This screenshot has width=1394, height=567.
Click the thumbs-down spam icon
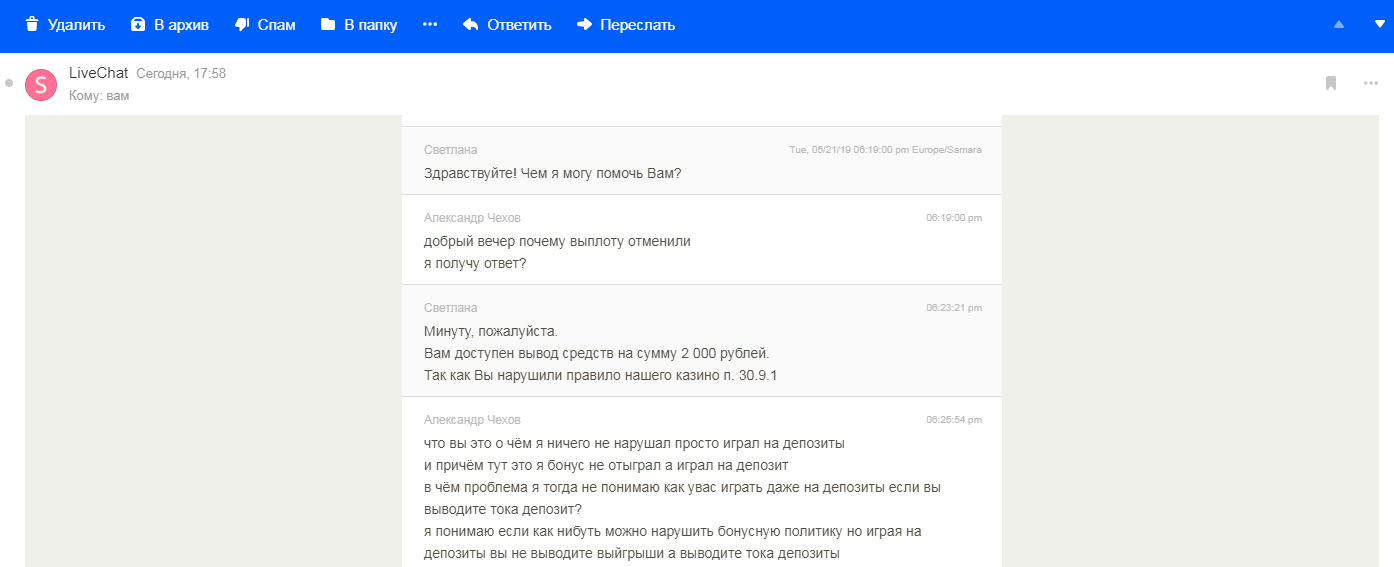click(241, 25)
